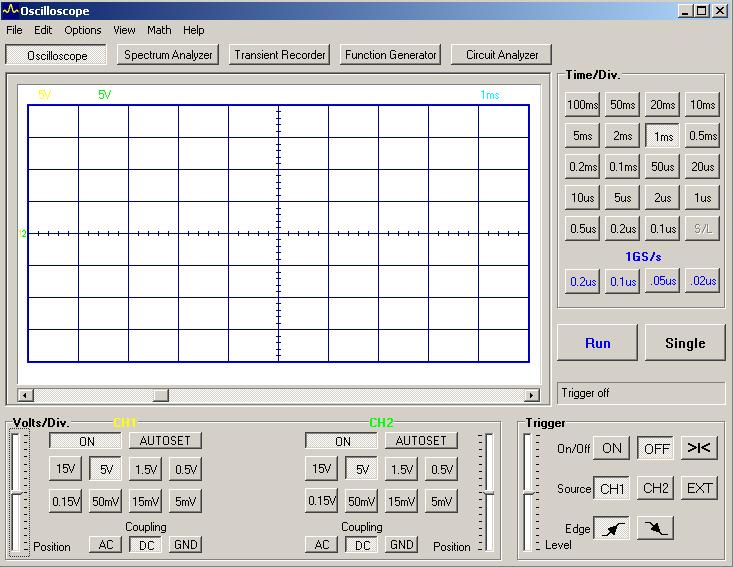Open the File menu
733x567 pixels.
pyautogui.click(x=14, y=30)
